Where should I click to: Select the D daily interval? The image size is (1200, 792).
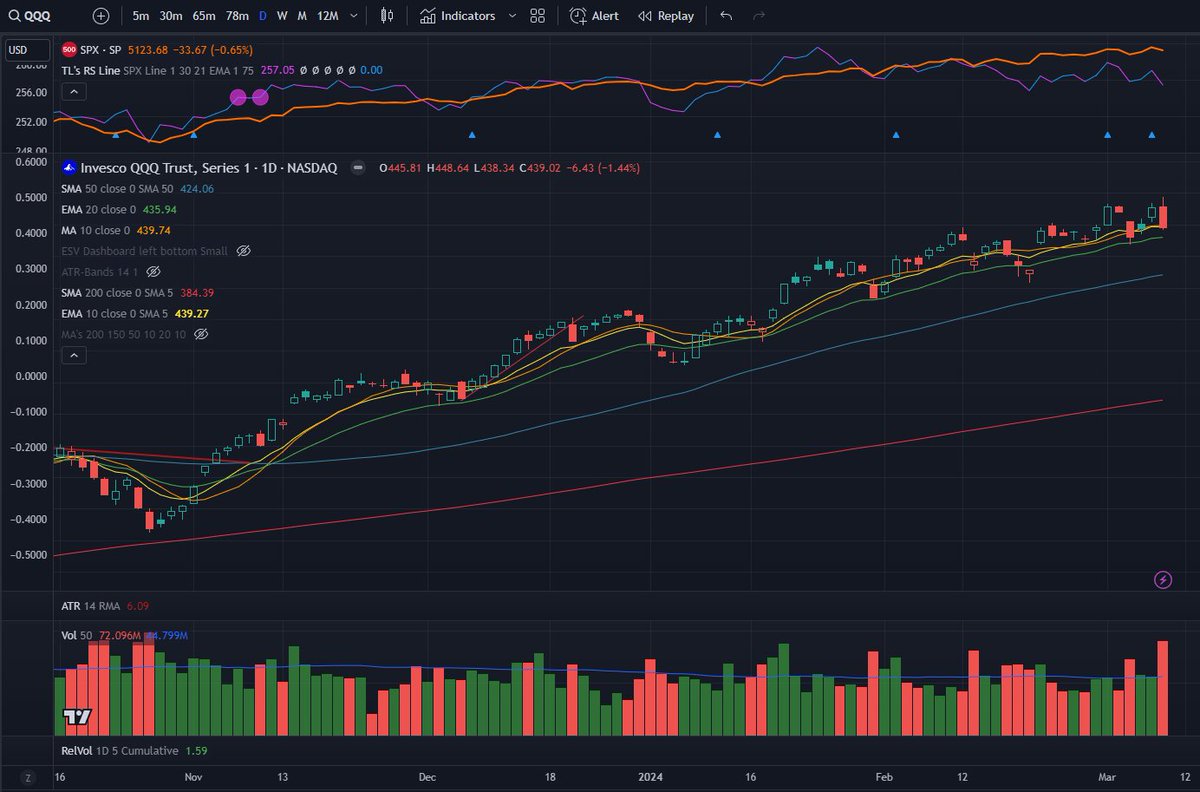(x=263, y=16)
